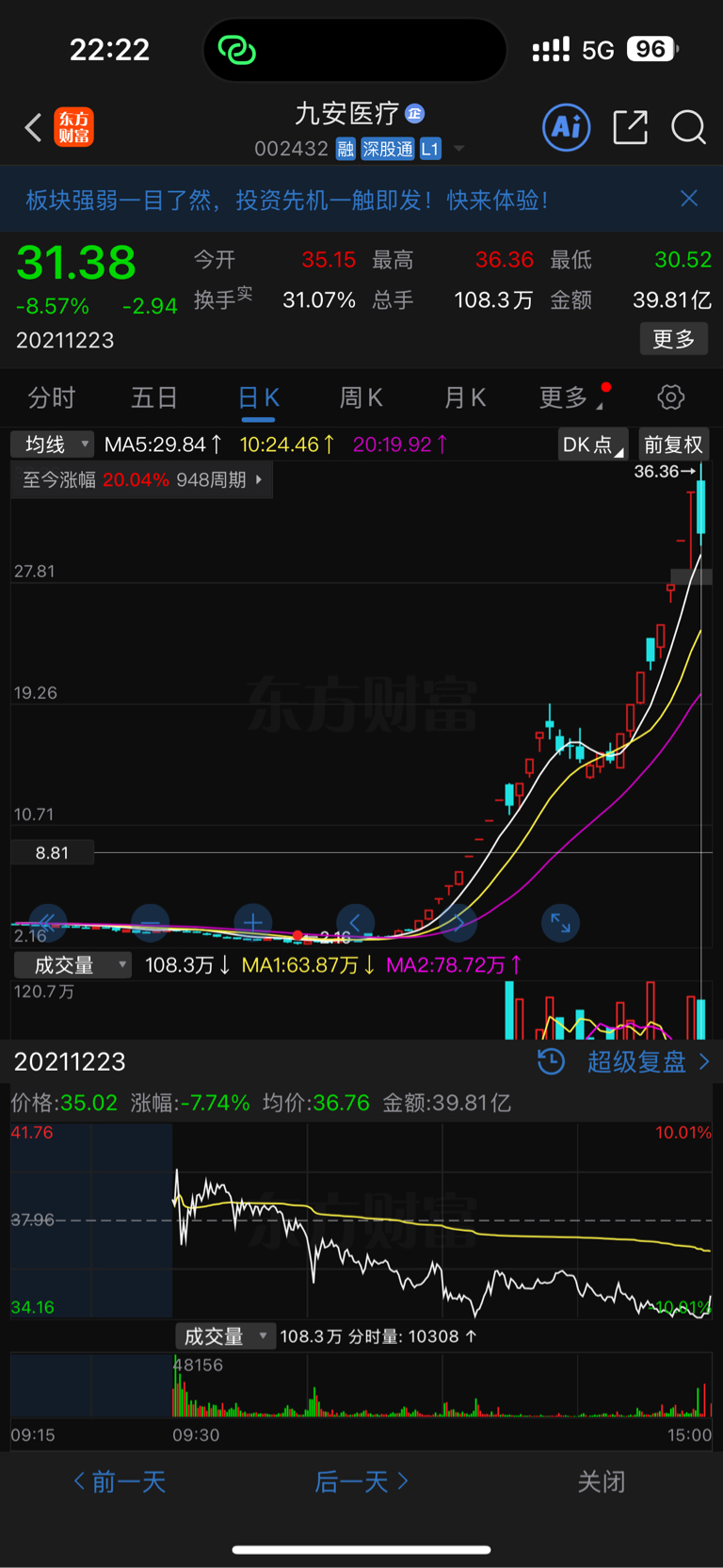Viewport: 723px width, 1568px height.
Task: Tap the change percent -8.57%
Action: pyautogui.click(x=53, y=306)
